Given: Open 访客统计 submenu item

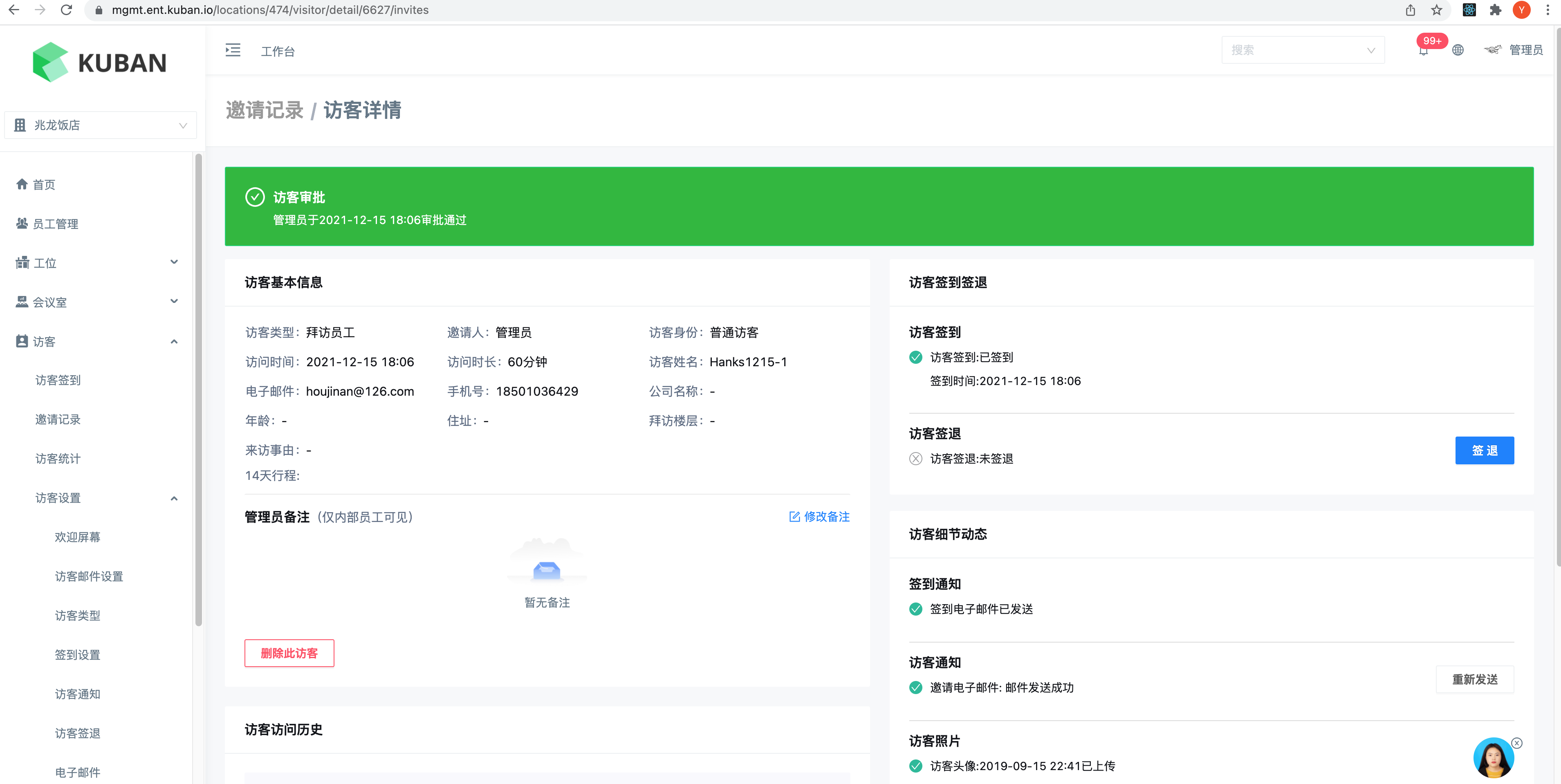Looking at the screenshot, I should (58, 459).
